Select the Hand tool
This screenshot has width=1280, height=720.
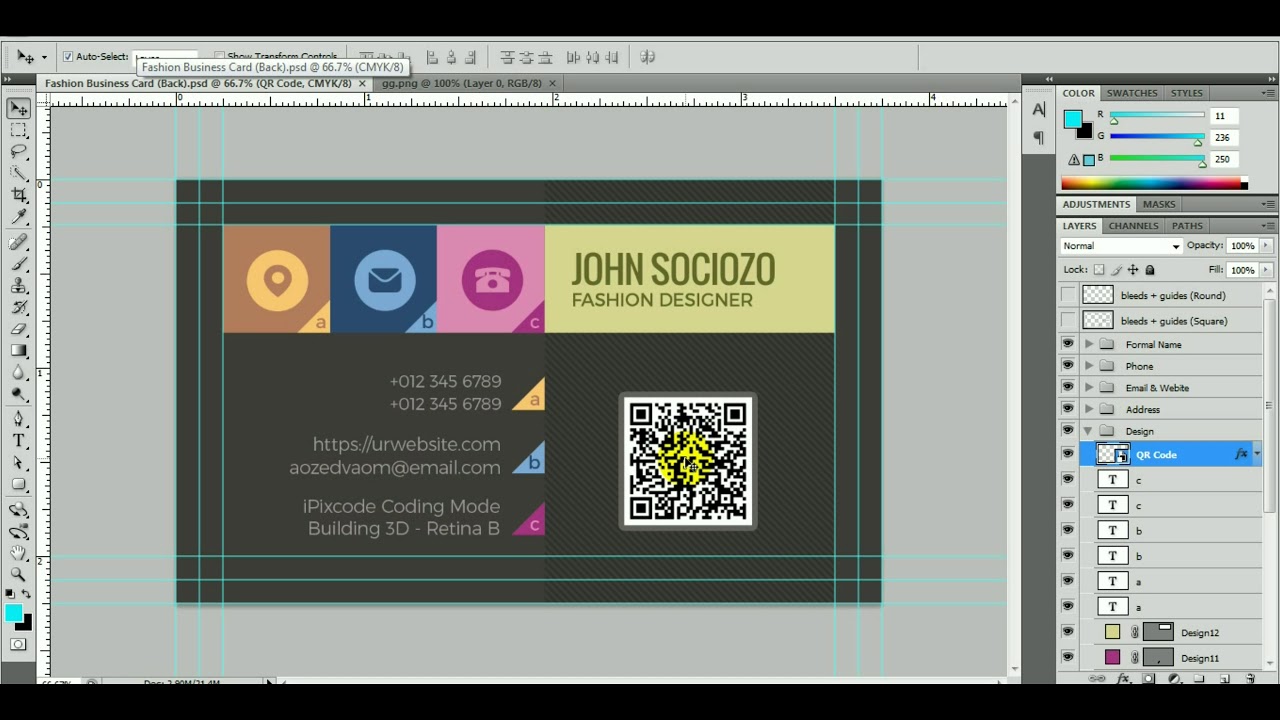pyautogui.click(x=19, y=553)
